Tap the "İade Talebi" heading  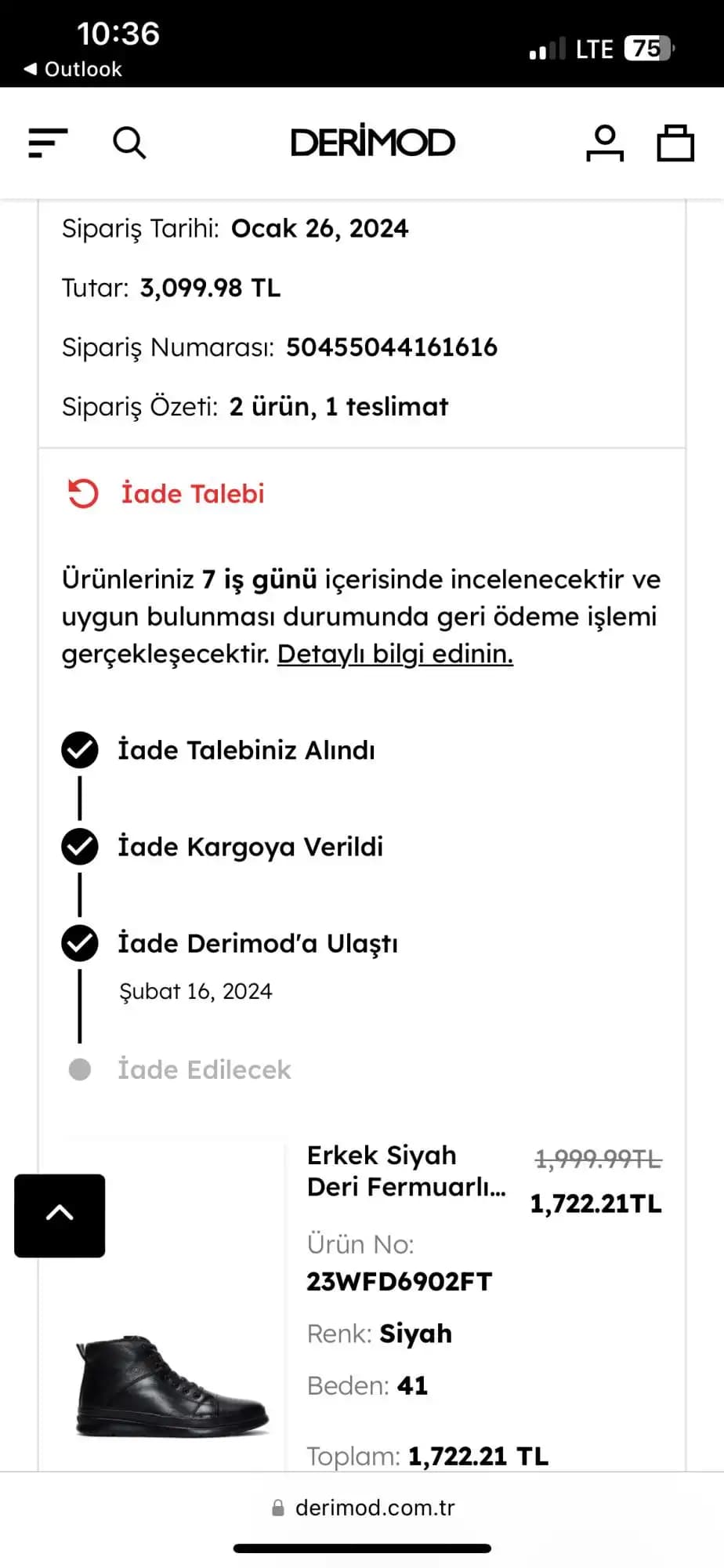[193, 494]
